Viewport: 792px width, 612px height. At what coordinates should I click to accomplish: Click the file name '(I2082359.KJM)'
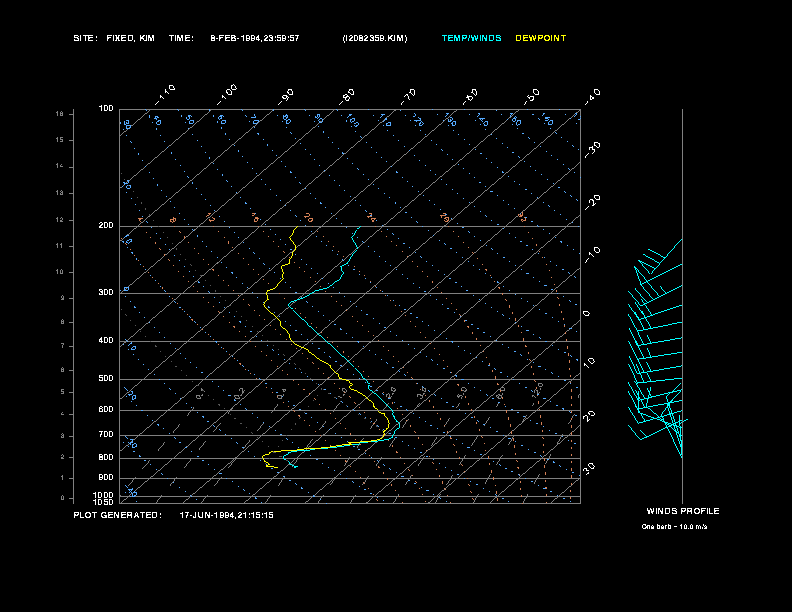pyautogui.click(x=375, y=38)
